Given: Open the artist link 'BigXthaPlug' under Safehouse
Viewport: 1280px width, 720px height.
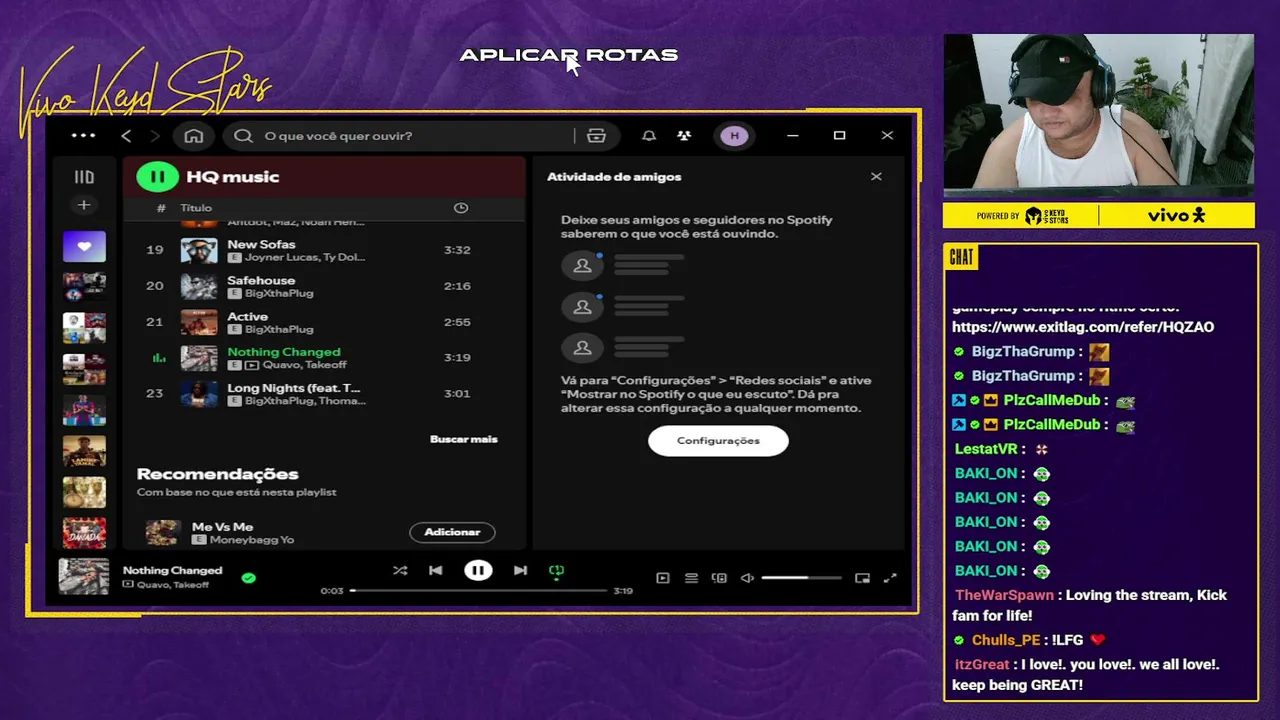Looking at the screenshot, I should [279, 293].
